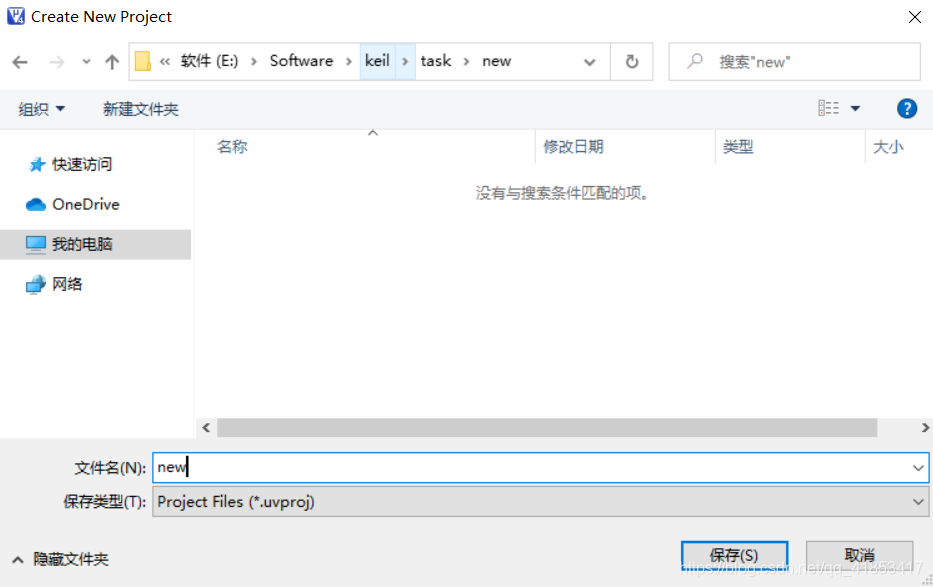933x587 pixels.
Task: Open the 组织 menu
Action: [x=41, y=109]
